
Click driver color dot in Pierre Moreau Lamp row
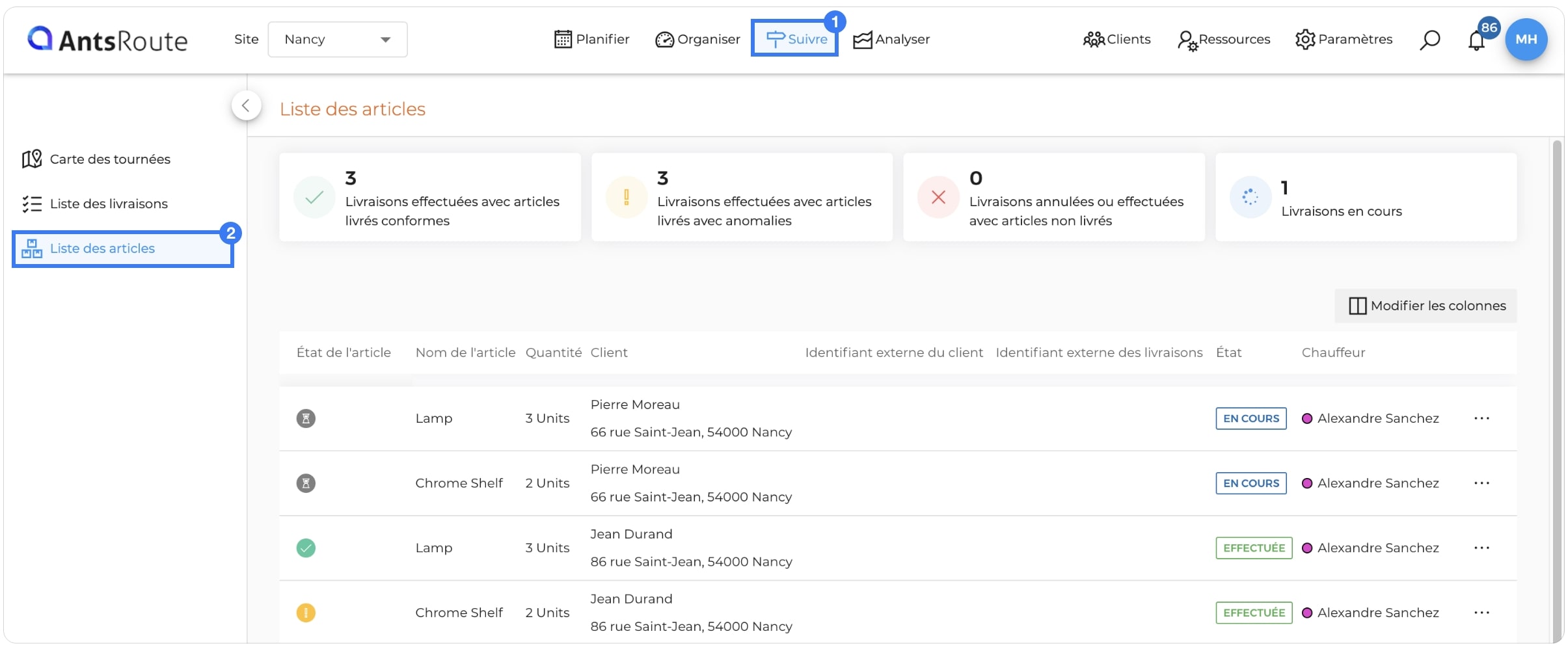[x=1307, y=419]
